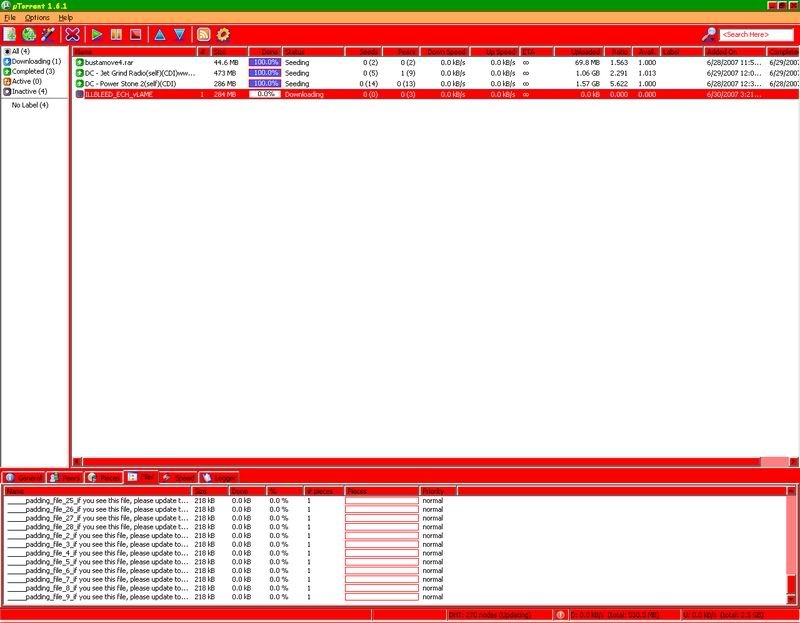Open Preferences via the gear icon
800x623 pixels.
pos(223,35)
